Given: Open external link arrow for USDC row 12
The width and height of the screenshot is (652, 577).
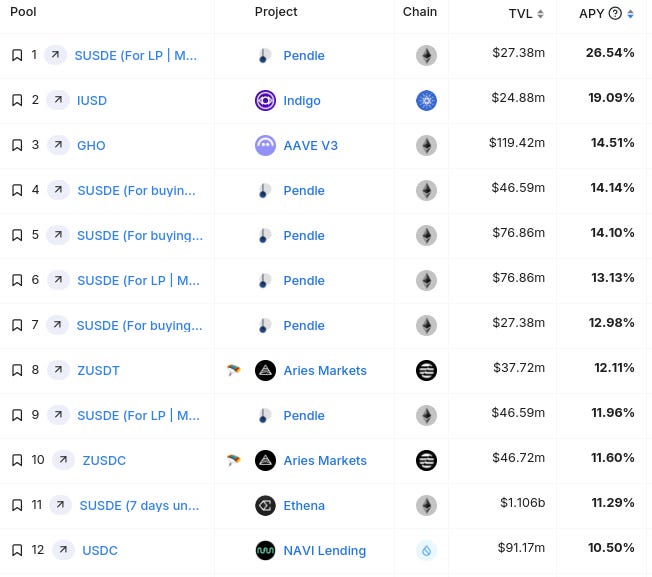Looking at the screenshot, I should click(x=63, y=550).
